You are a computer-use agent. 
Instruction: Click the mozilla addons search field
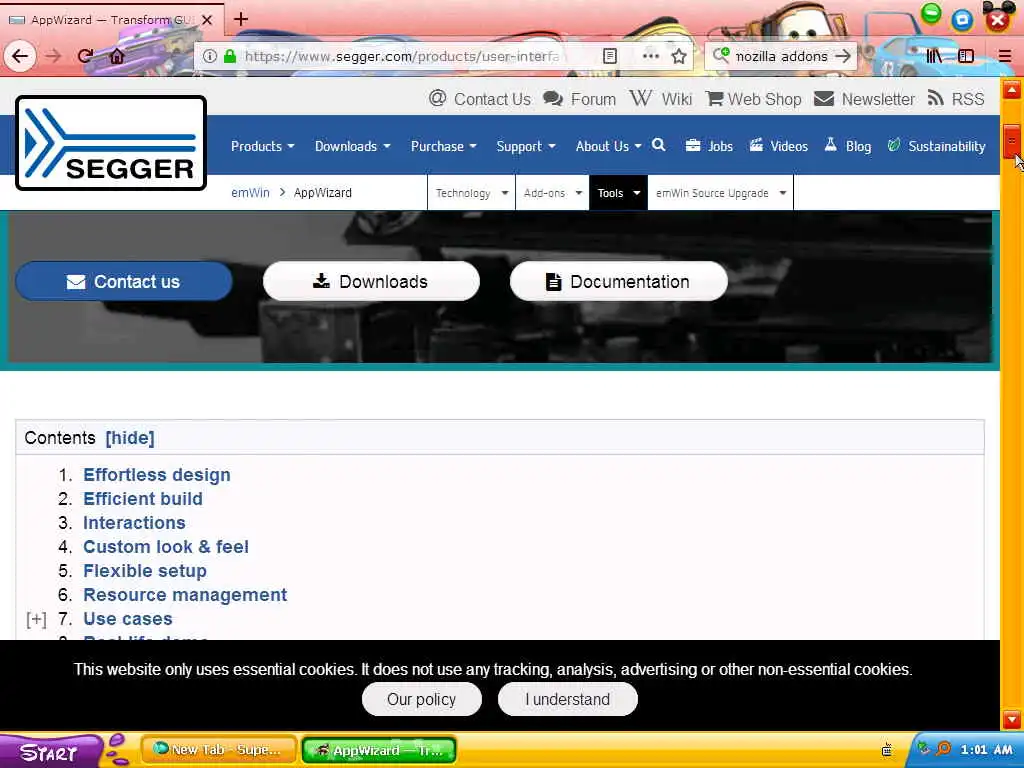pos(782,56)
